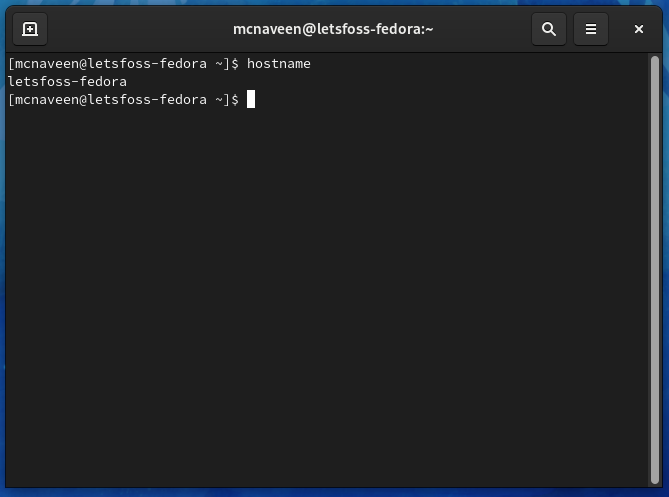Viewport: 669px width, 497px height.
Task: Click the magnifier search icon
Action: pos(549,29)
